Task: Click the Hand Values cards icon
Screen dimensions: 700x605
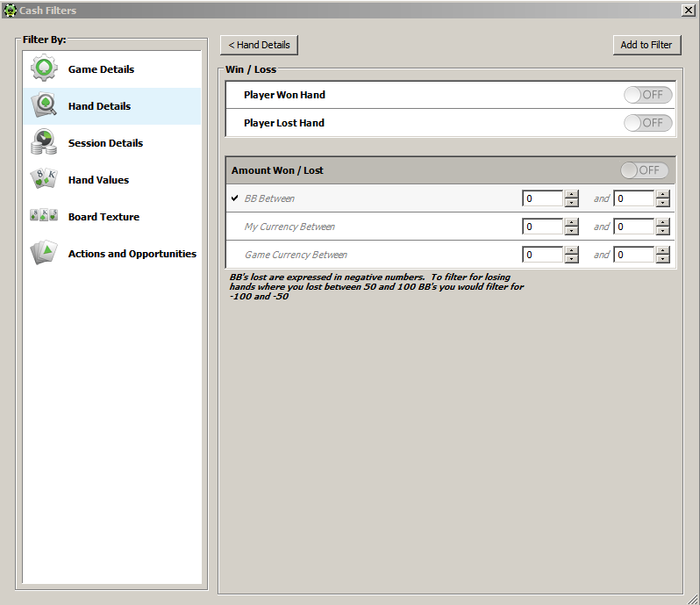Action: pos(44,180)
